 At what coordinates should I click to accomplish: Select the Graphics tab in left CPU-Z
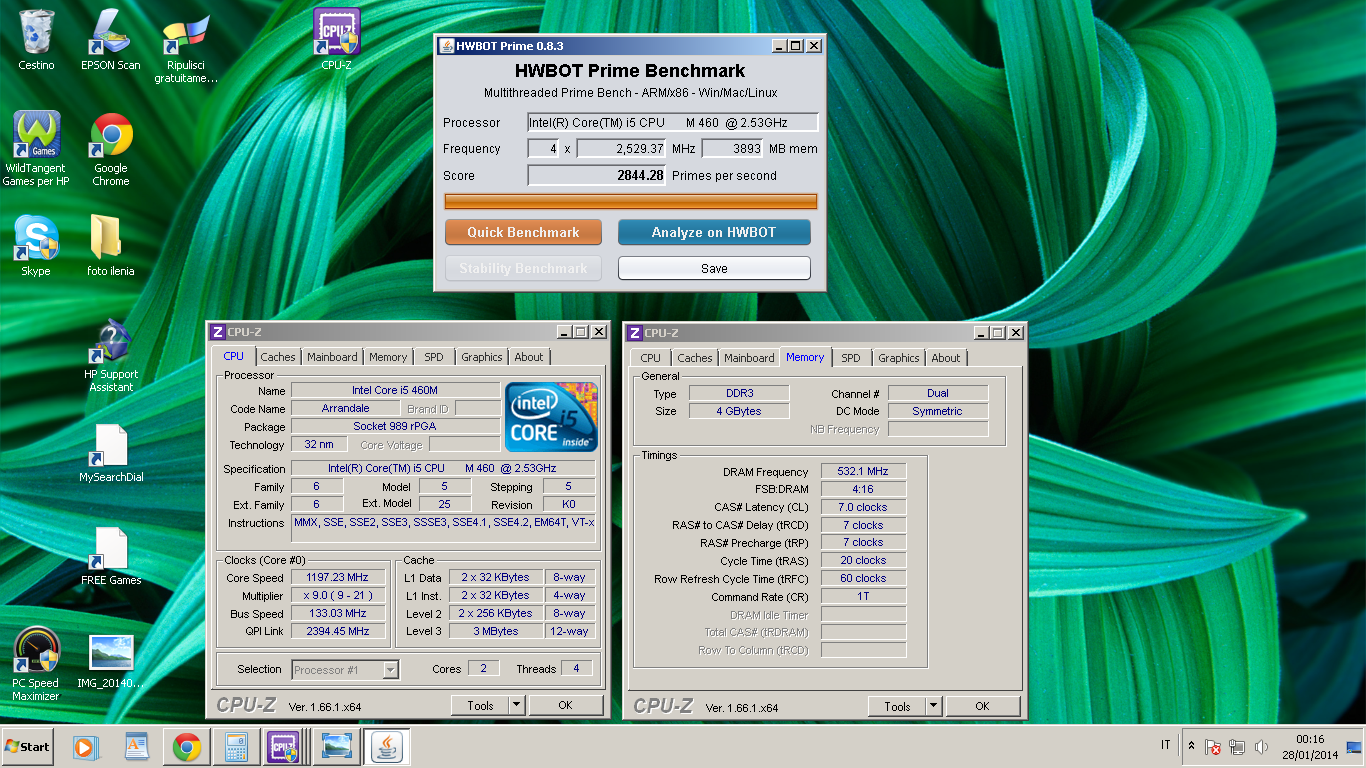(482, 357)
